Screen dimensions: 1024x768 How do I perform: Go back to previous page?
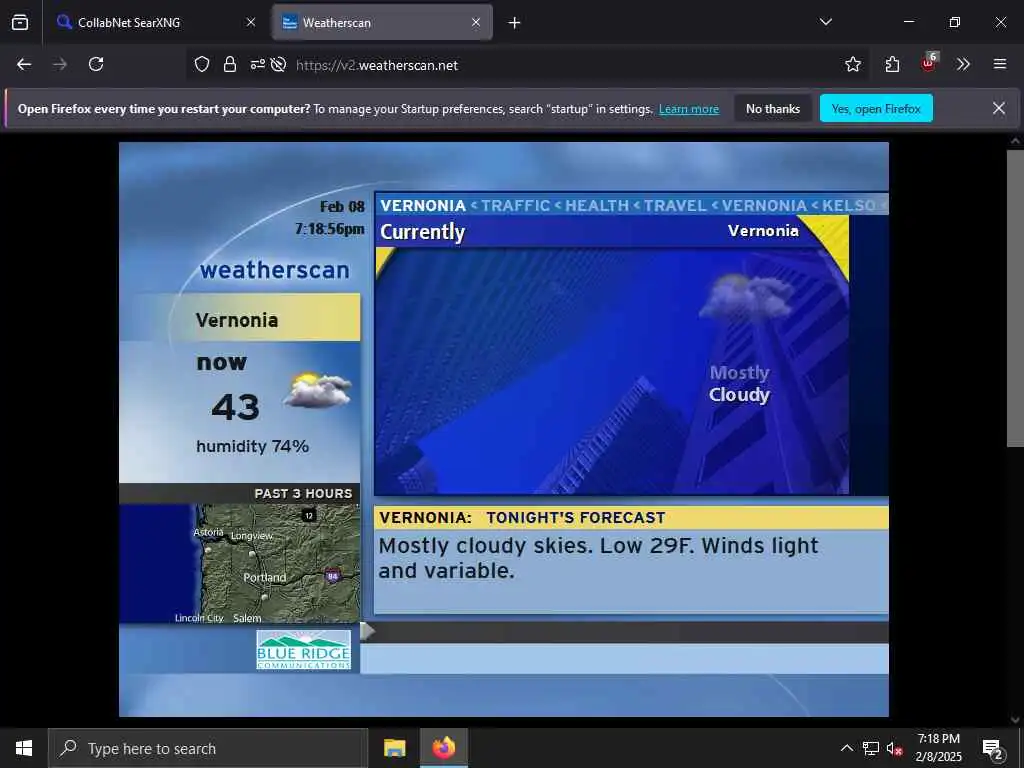[x=24, y=64]
